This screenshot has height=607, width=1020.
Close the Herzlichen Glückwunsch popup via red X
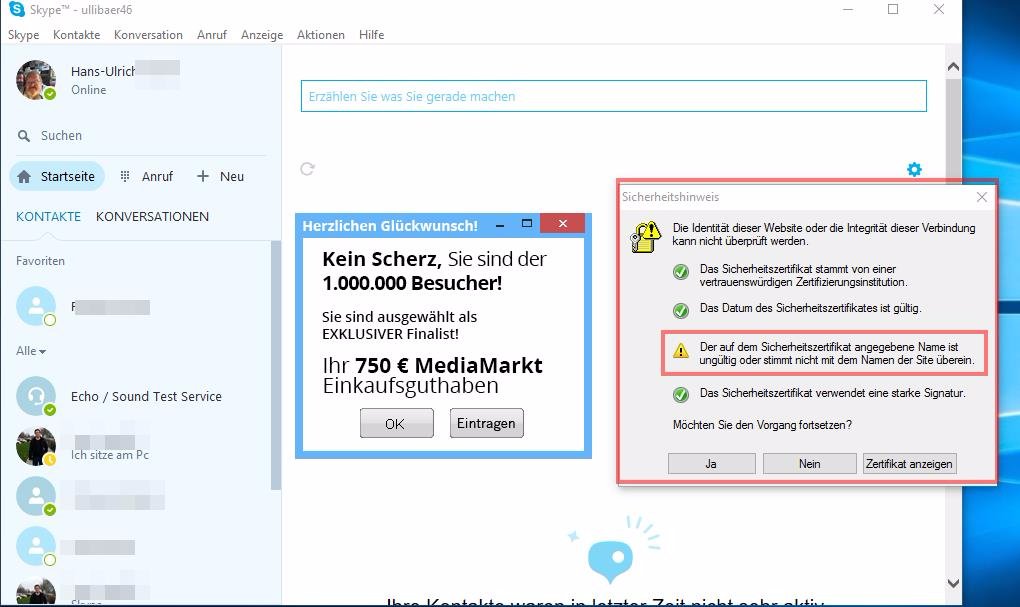tap(562, 224)
